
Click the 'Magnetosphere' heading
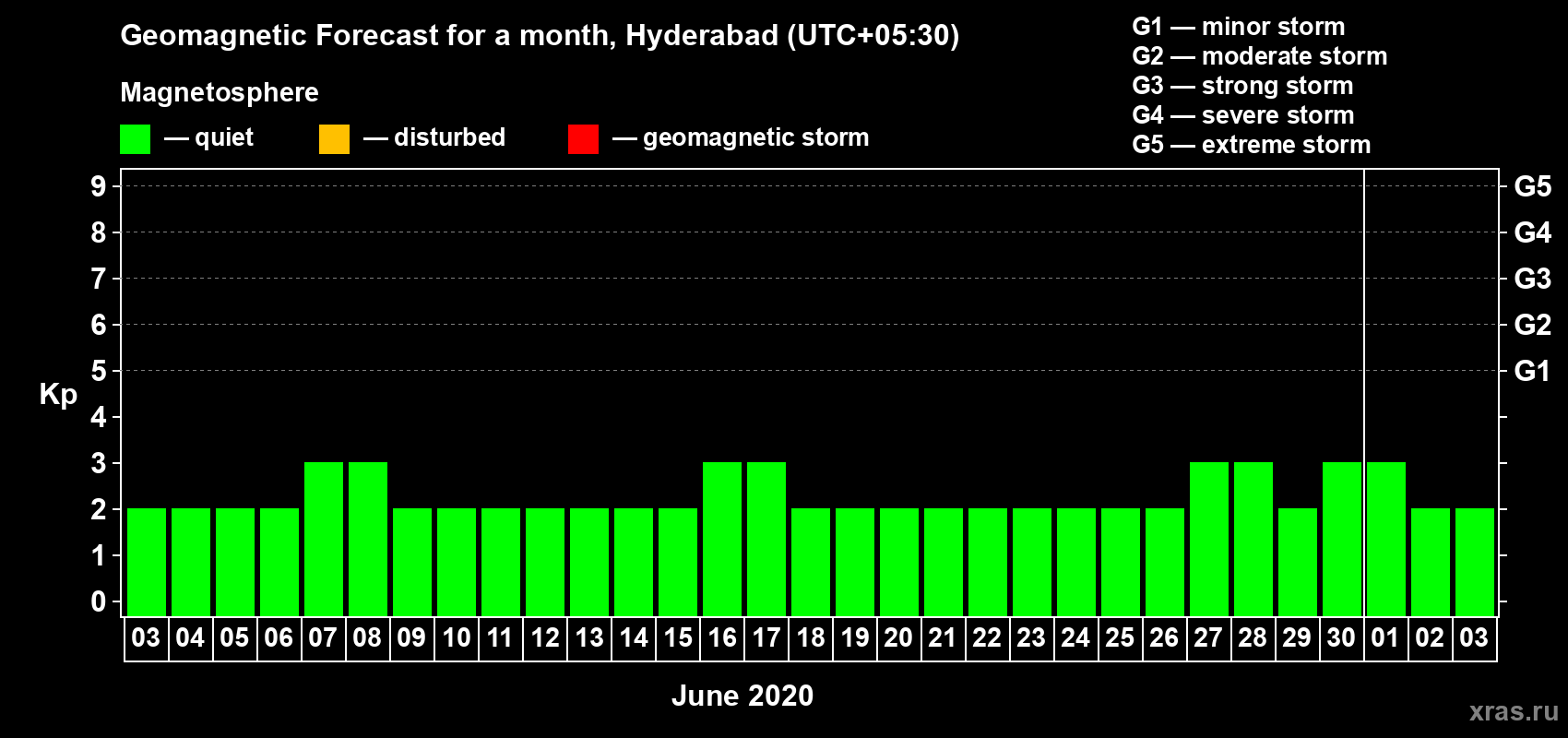pyautogui.click(x=220, y=92)
